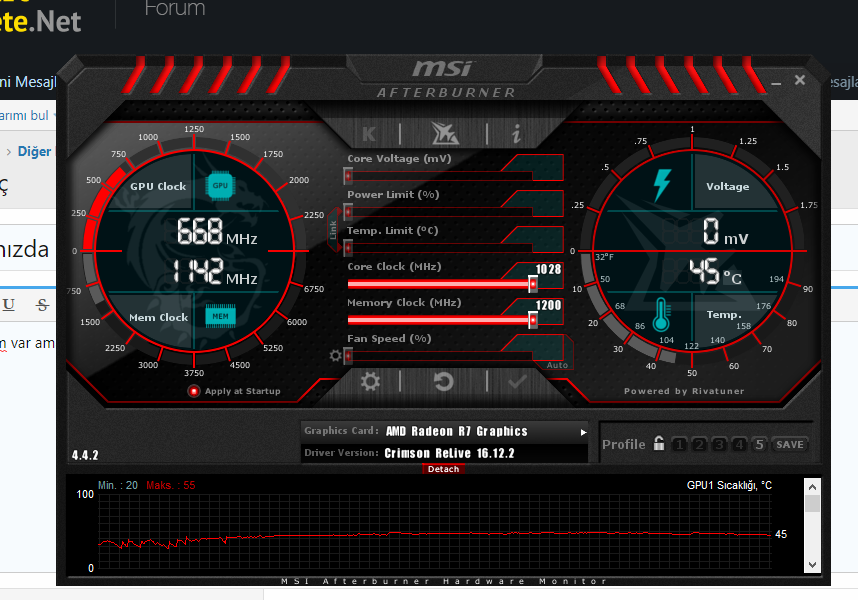Click the Fan Speed slider handle
This screenshot has width=858, height=600.
pos(348,356)
